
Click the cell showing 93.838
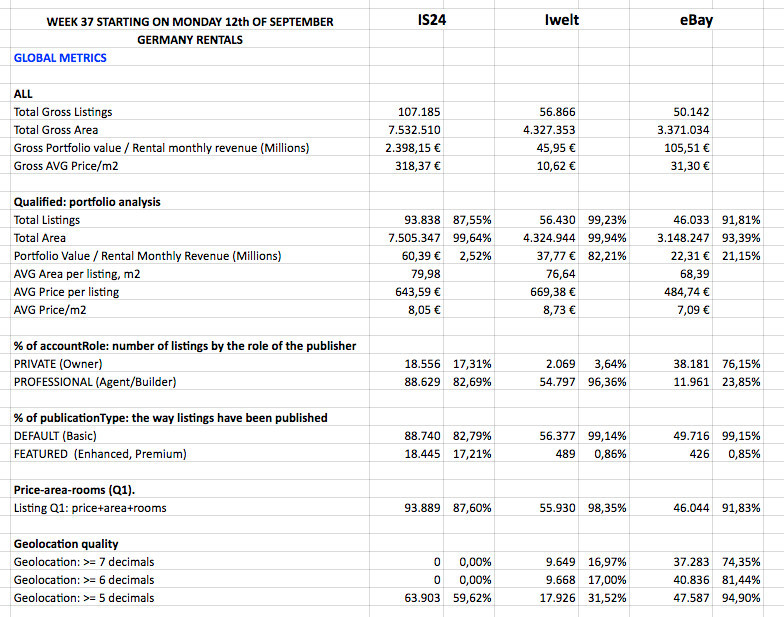coord(422,220)
